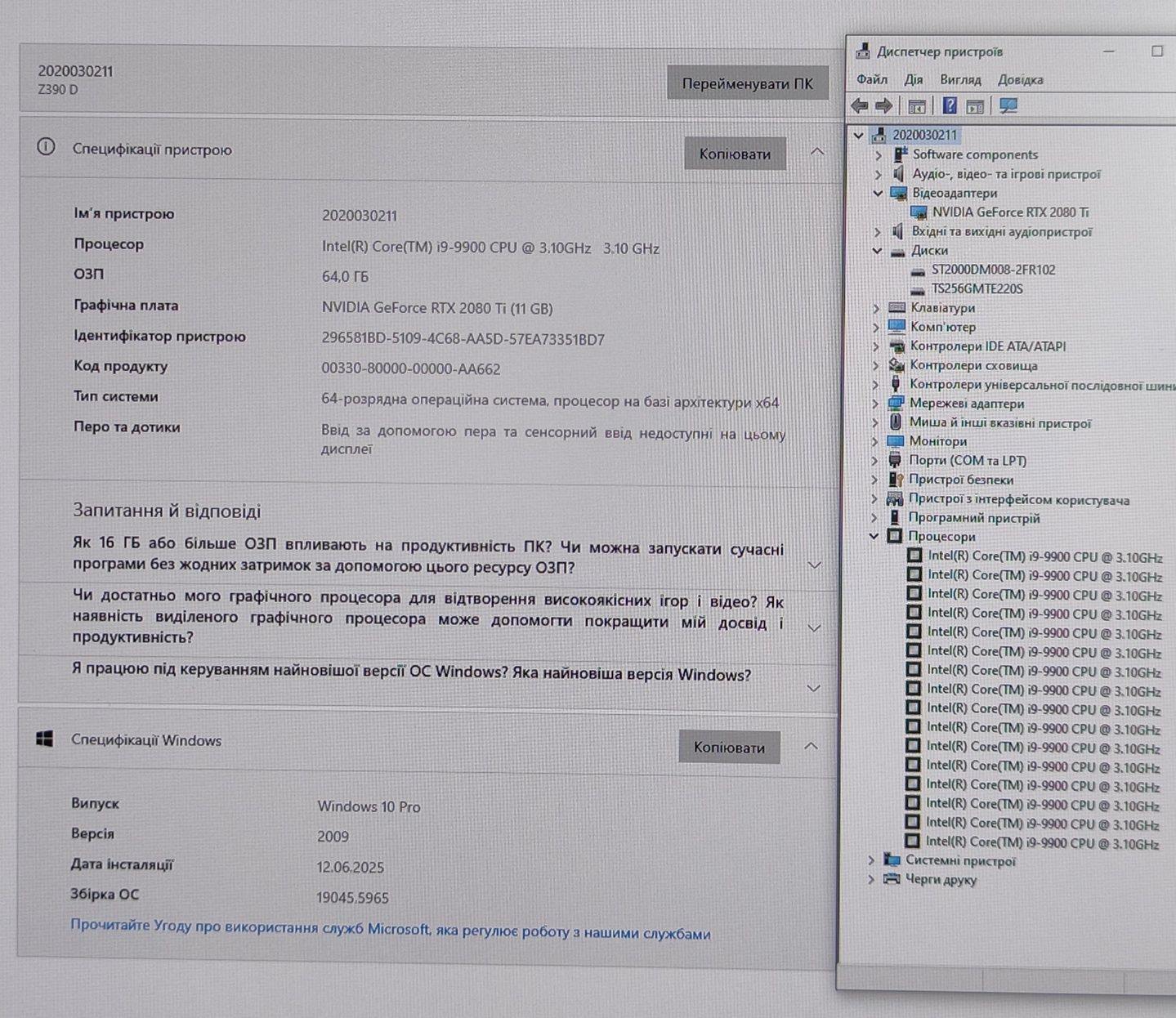Image resolution: width=1176 pixels, height=1018 pixels.
Task: Collapse the Відеоадаптери tree node
Action: click(878, 194)
